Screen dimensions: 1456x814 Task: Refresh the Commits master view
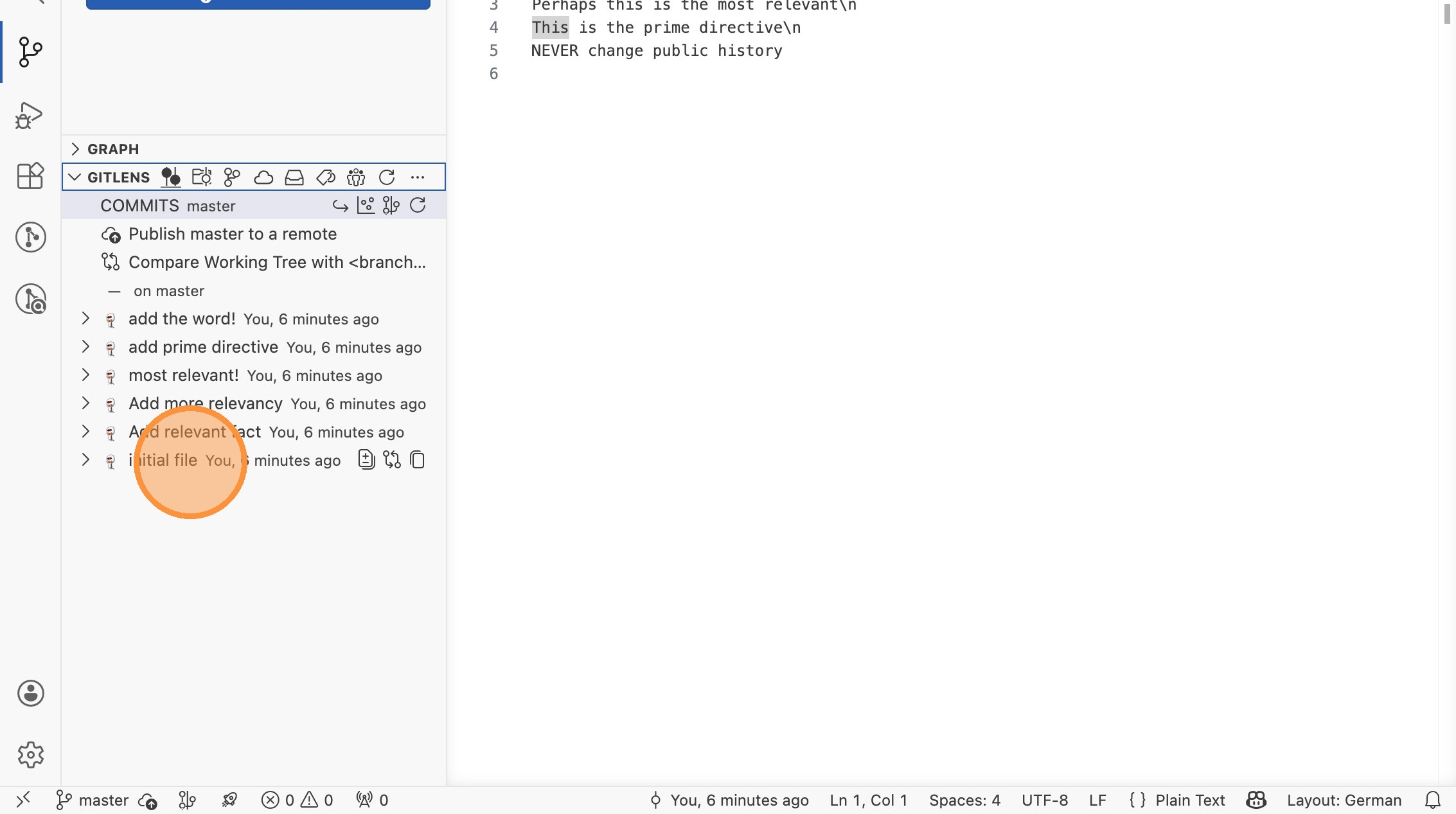418,206
